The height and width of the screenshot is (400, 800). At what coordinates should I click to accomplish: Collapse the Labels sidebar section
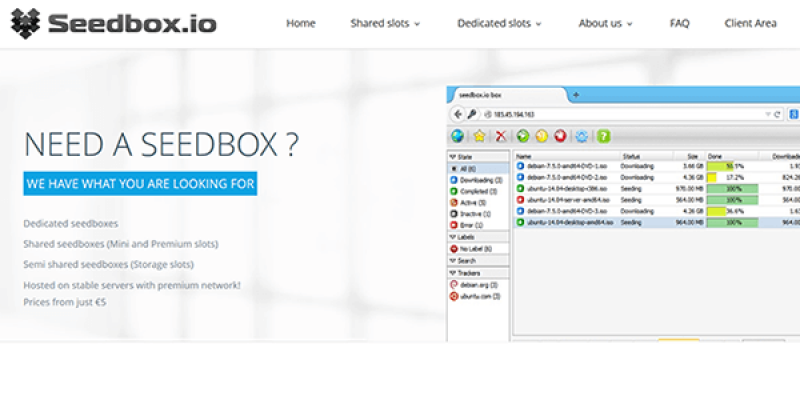click(x=479, y=237)
